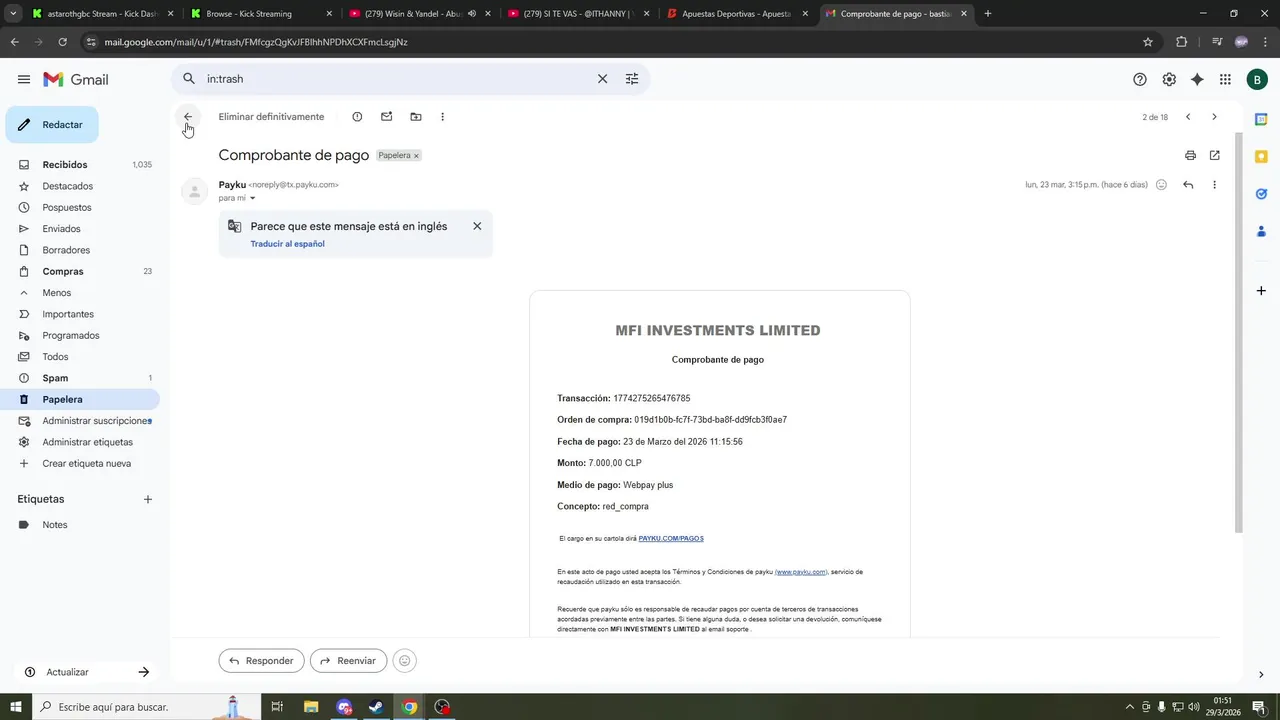Image resolution: width=1280 pixels, height=720 pixels.
Task: Mark the message as unread
Action: click(x=386, y=117)
